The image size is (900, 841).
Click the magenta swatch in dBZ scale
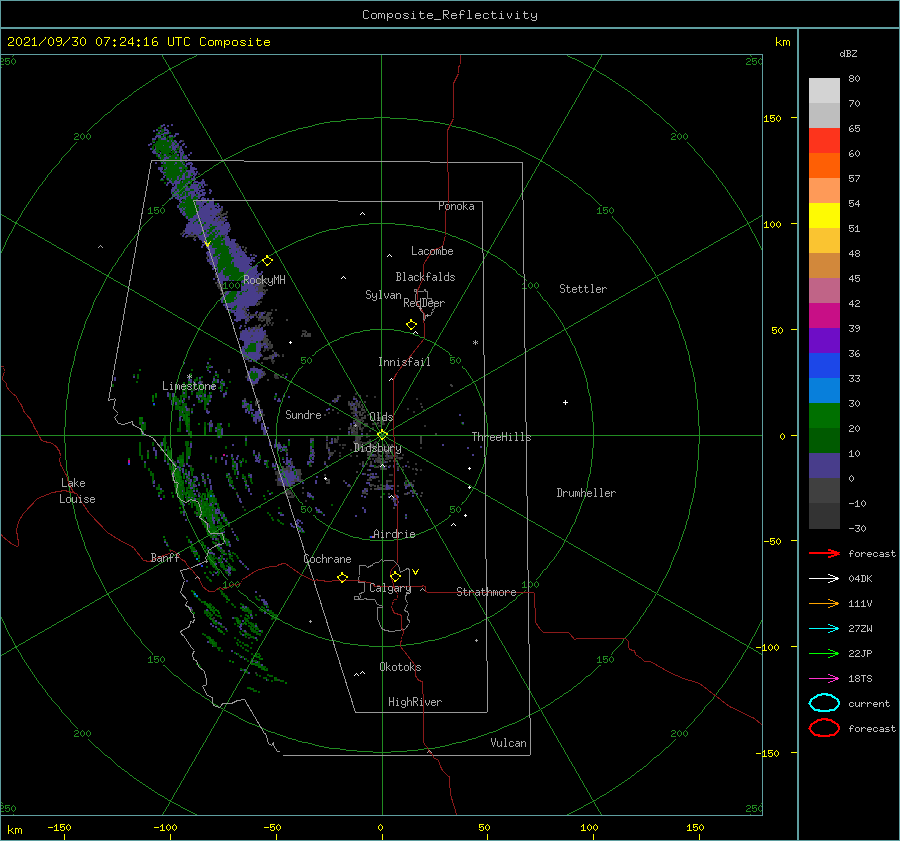point(824,315)
